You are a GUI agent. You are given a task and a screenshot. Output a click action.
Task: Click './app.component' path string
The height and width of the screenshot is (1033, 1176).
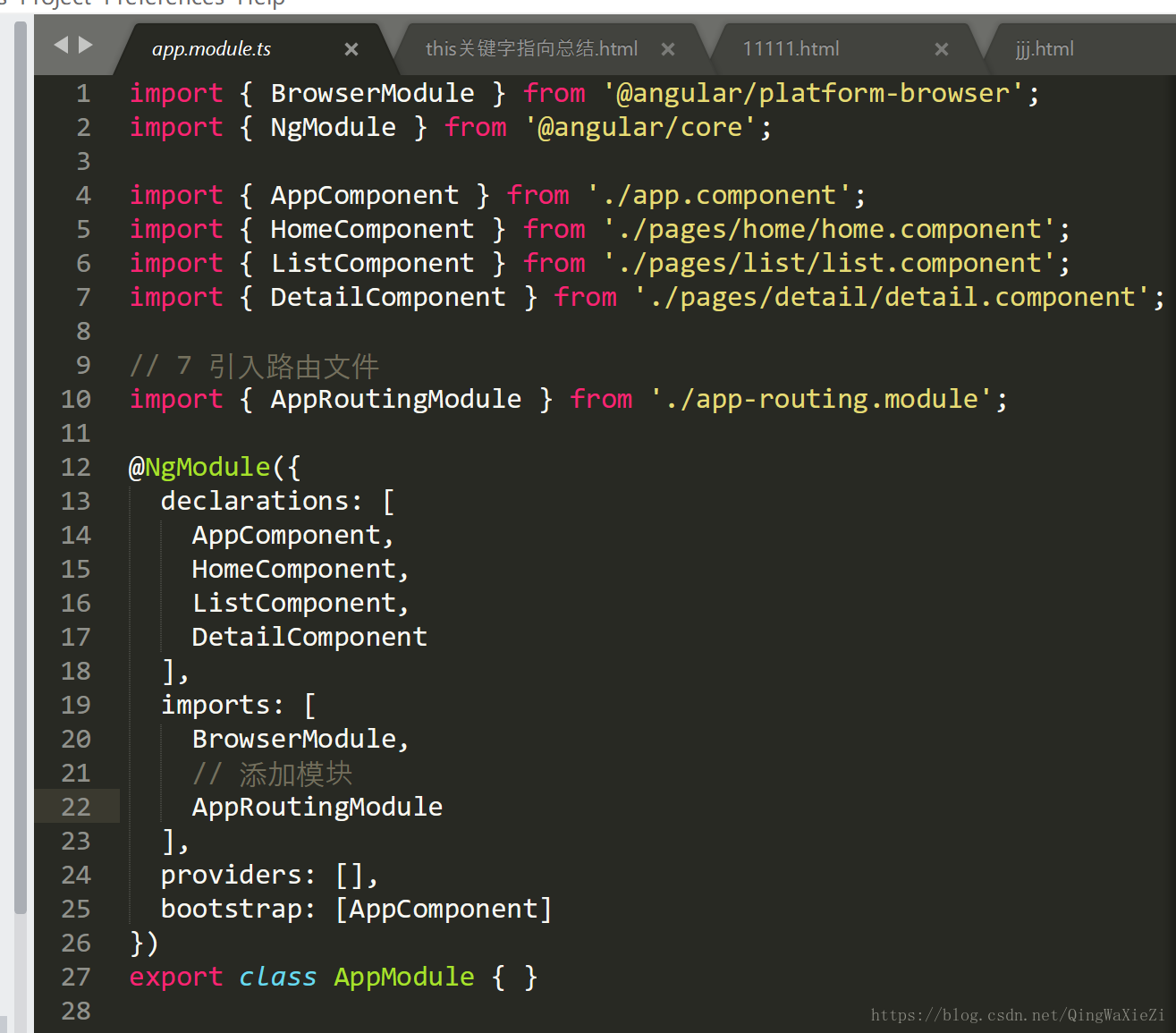tap(719, 195)
